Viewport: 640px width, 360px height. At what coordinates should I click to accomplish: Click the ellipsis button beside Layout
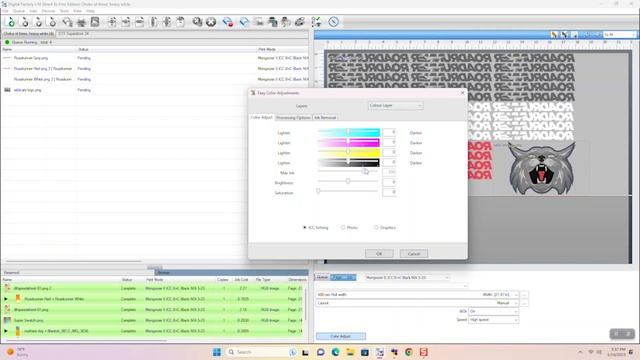click(x=524, y=303)
